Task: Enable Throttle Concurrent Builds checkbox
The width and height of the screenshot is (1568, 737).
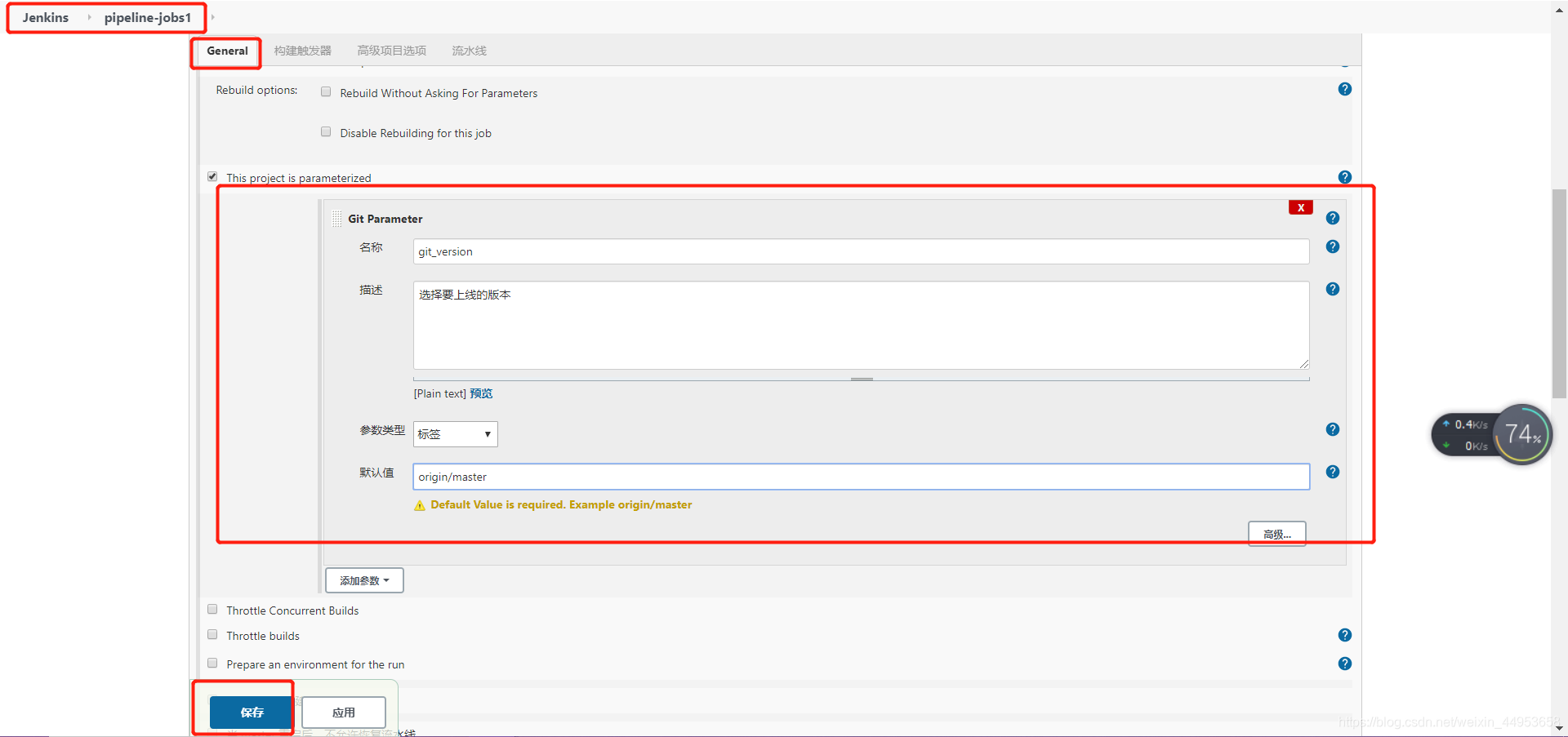Action: [212, 609]
